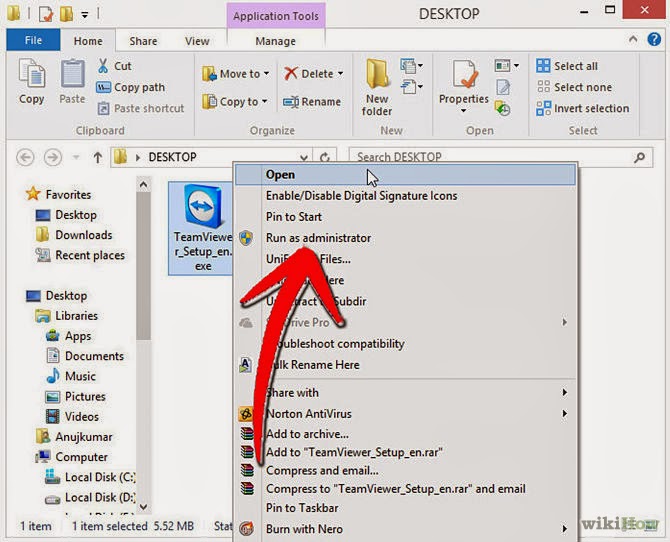Click the History icon in Open group
Viewport: 670px width, 542px height.
tap(502, 108)
